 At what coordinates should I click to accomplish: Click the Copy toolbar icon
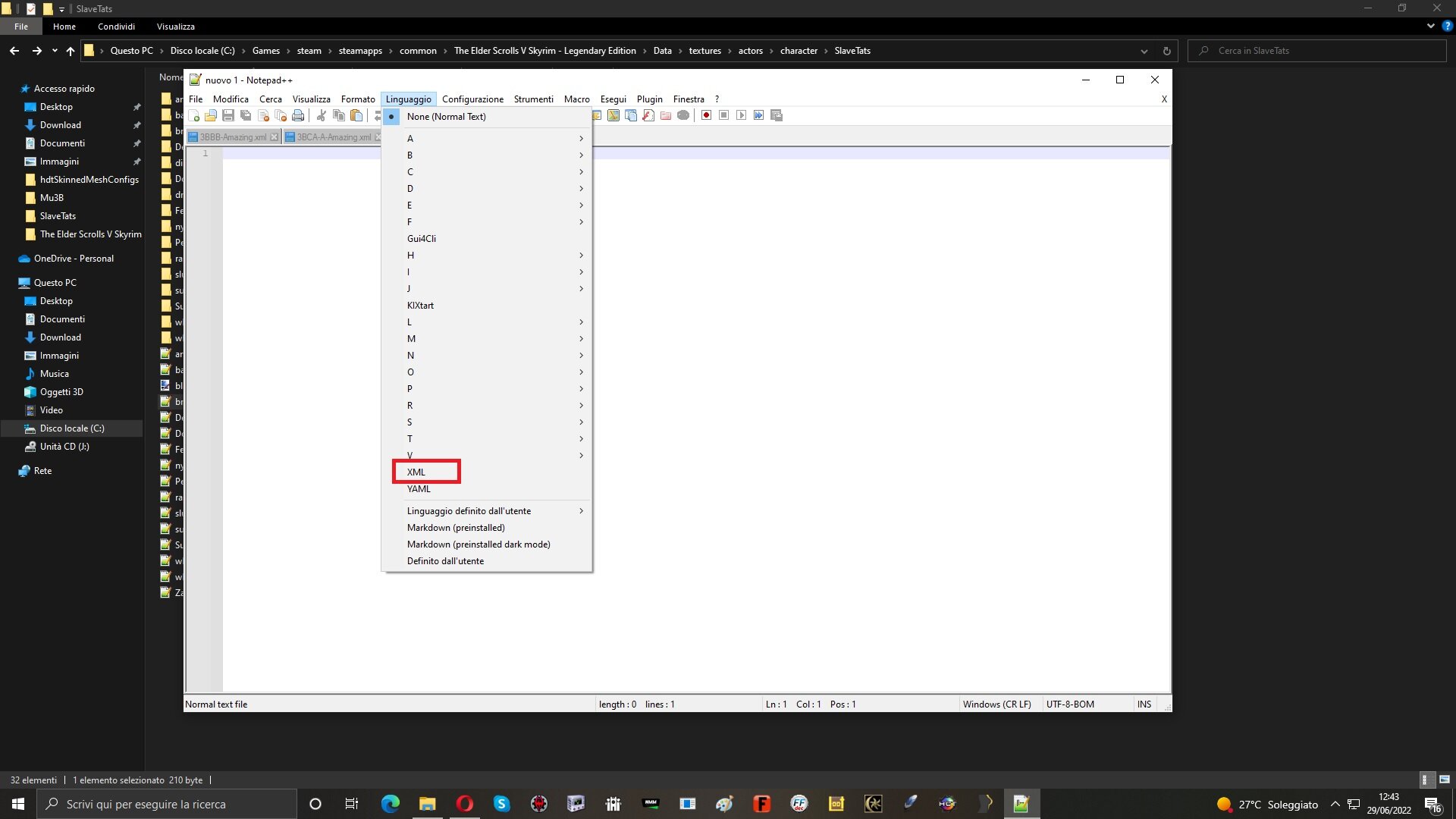pyautogui.click(x=339, y=115)
